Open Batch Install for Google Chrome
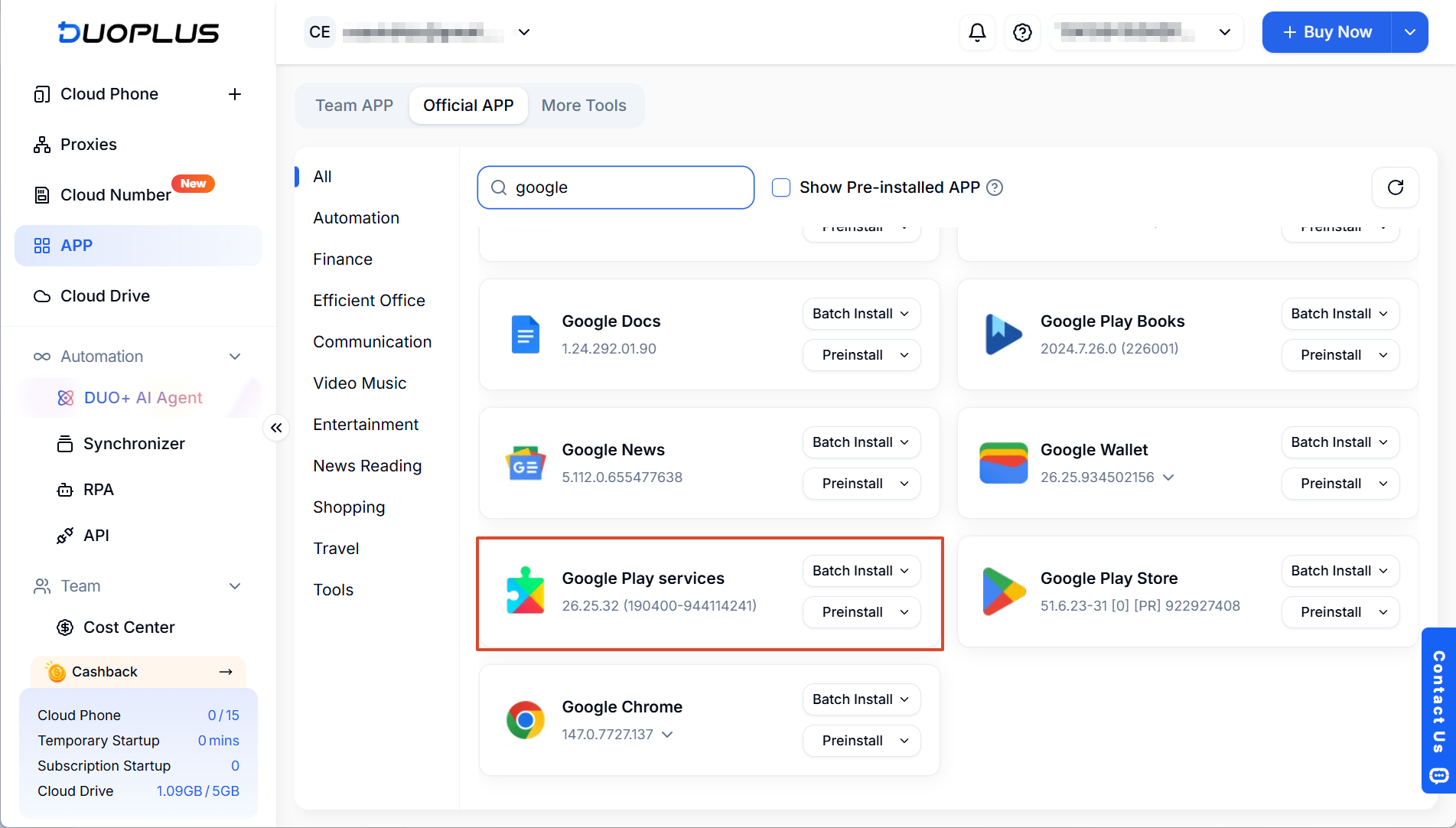 point(862,699)
